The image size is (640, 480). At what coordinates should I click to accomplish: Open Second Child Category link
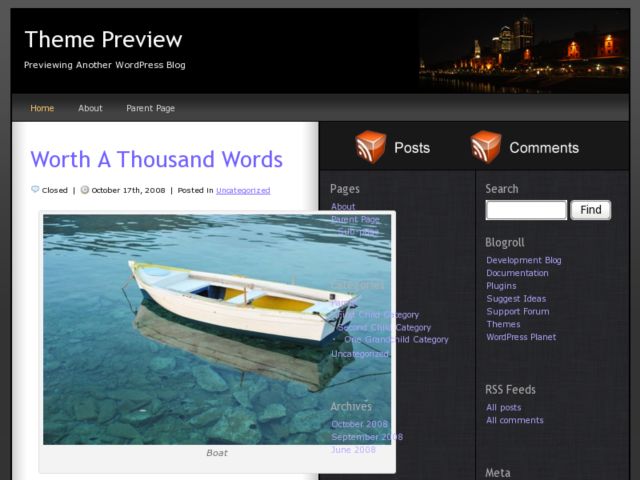coord(384,328)
